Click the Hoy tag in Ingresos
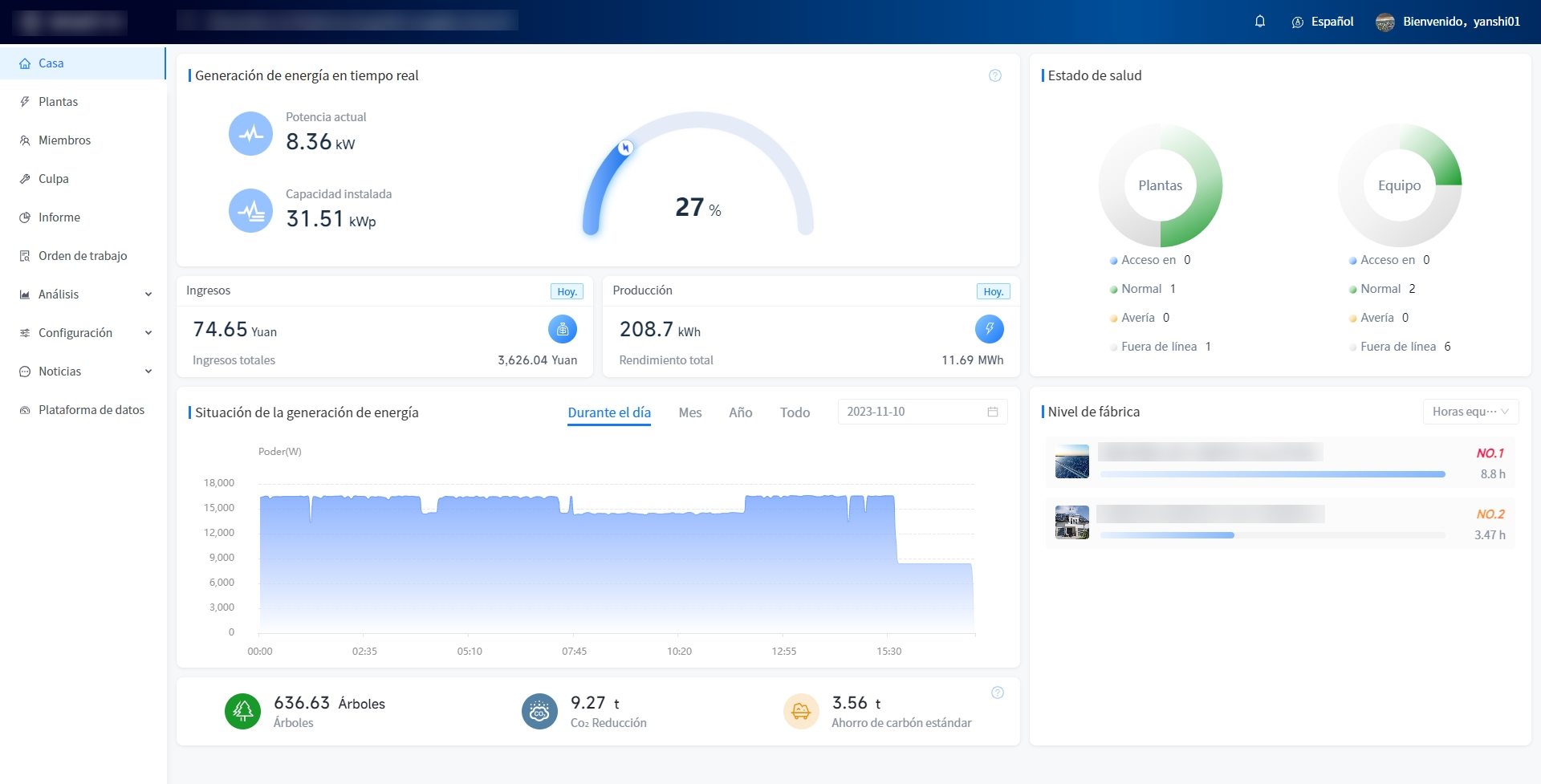 click(x=567, y=292)
